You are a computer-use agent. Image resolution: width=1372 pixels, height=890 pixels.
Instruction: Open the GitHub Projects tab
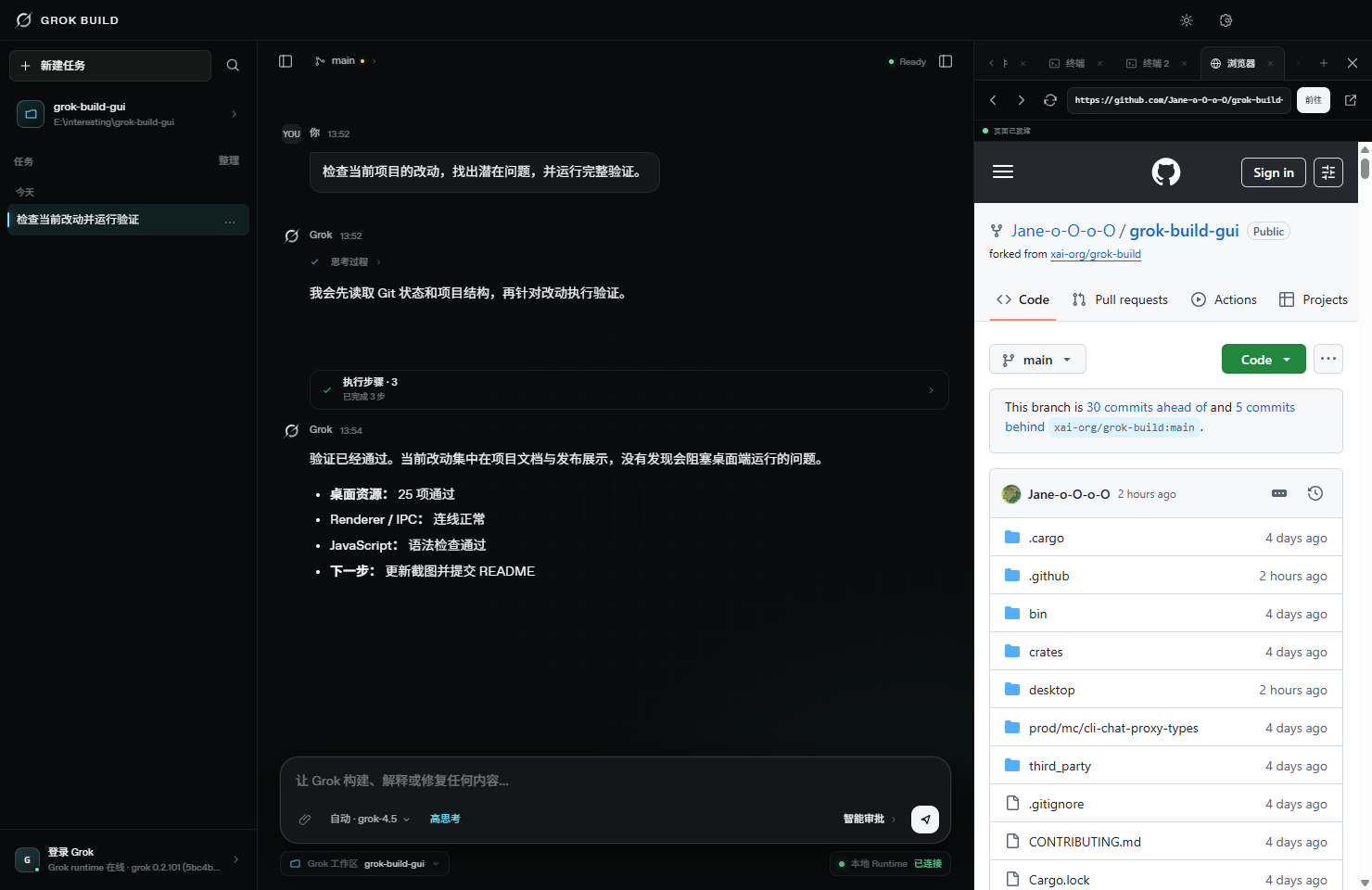(1314, 299)
